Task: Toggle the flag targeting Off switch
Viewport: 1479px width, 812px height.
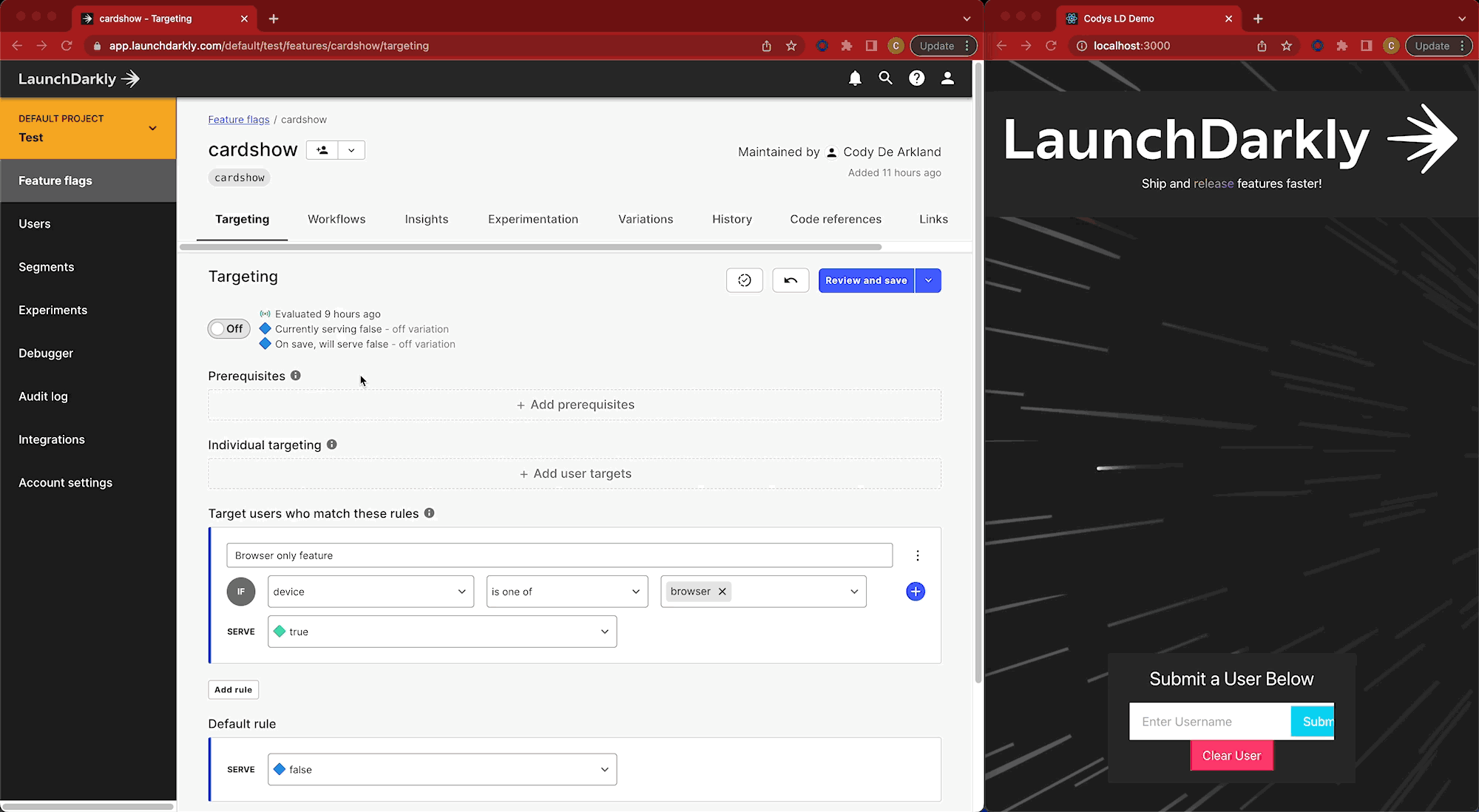Action: coord(229,329)
